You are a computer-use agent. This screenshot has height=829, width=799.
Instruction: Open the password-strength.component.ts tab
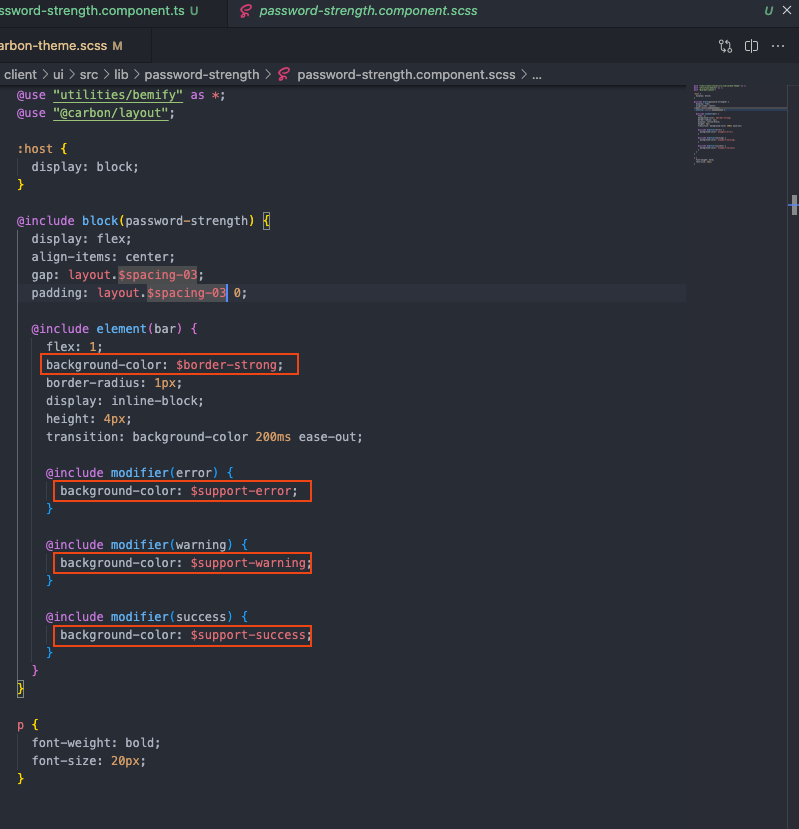click(99, 11)
